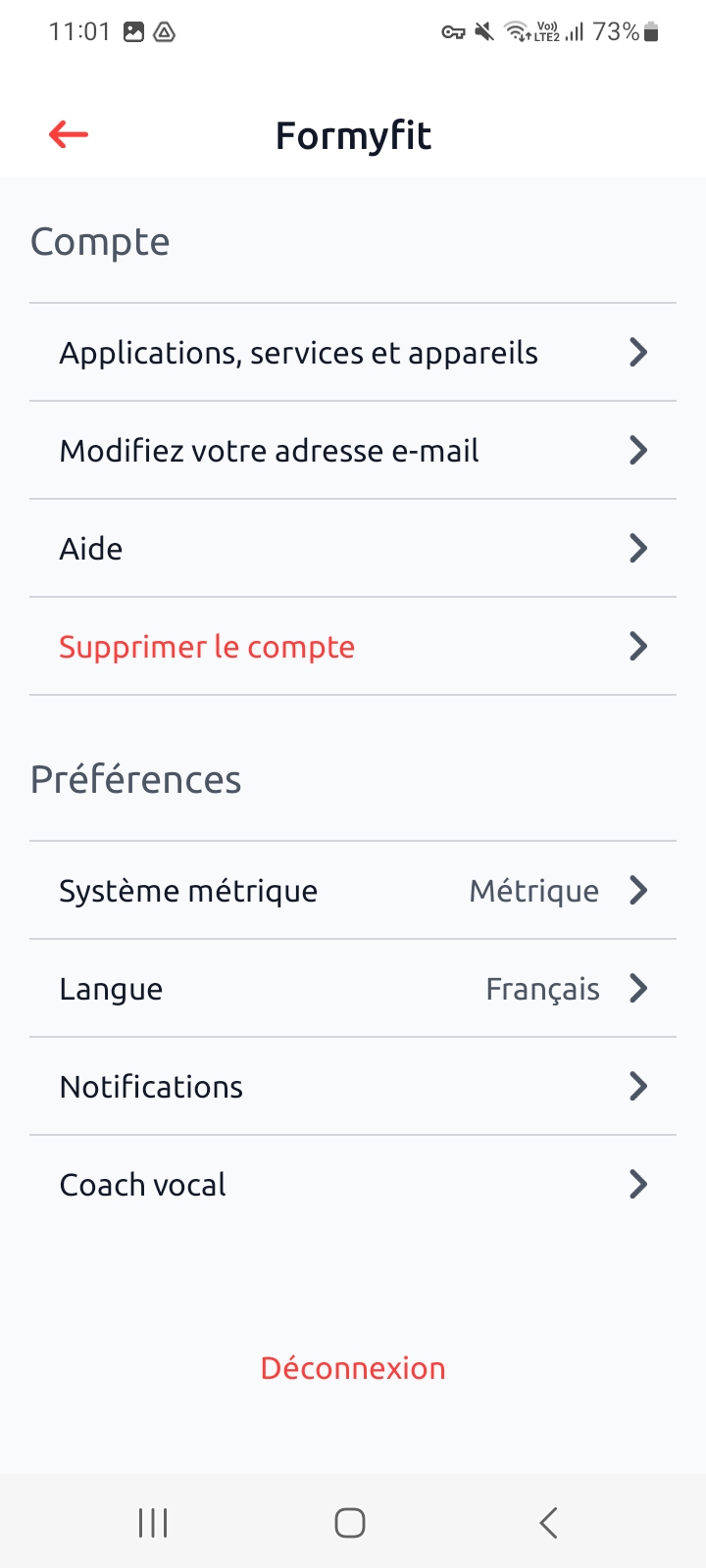Tap the Formyfit title header

click(x=353, y=135)
